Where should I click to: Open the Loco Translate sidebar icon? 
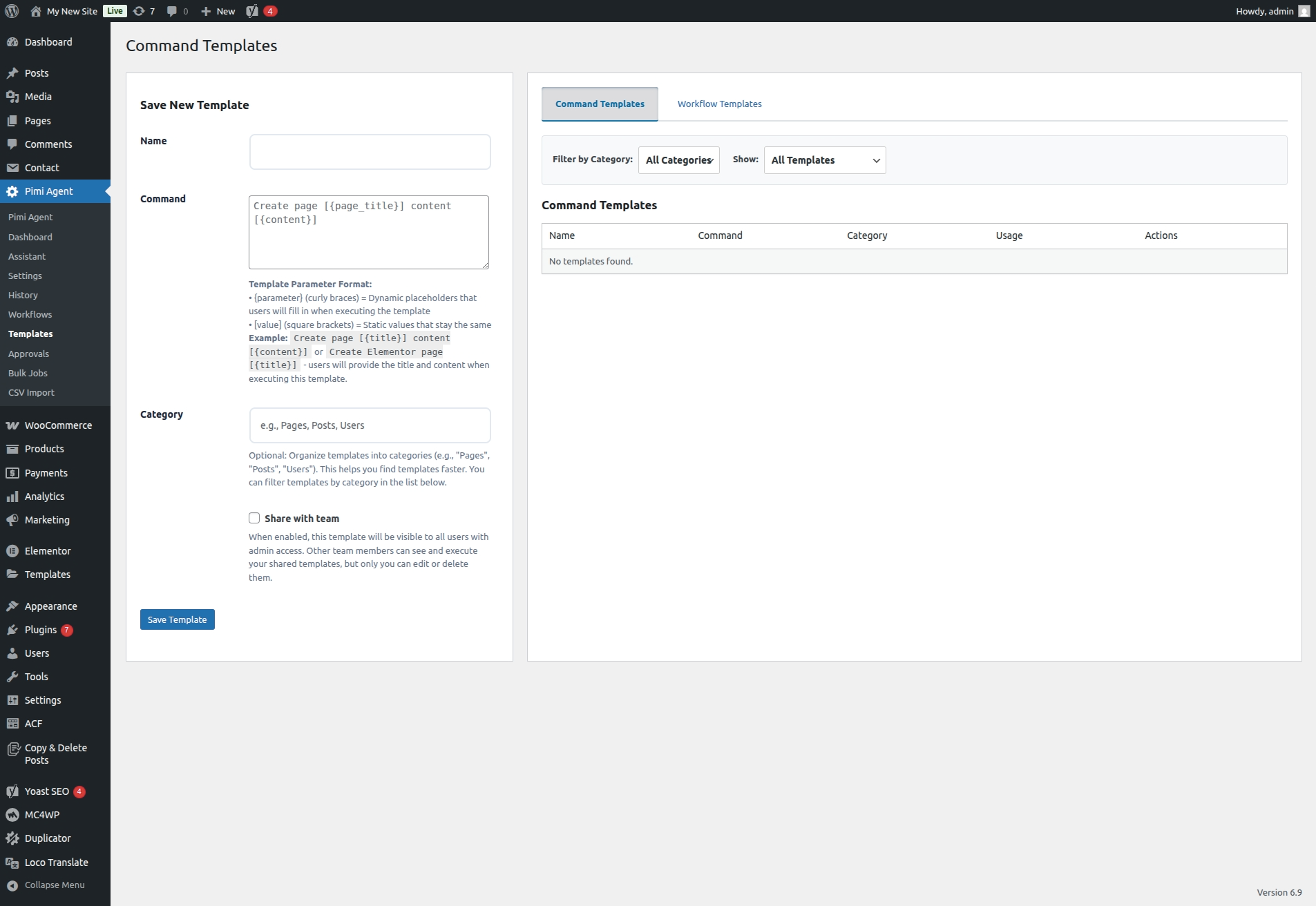(x=12, y=862)
